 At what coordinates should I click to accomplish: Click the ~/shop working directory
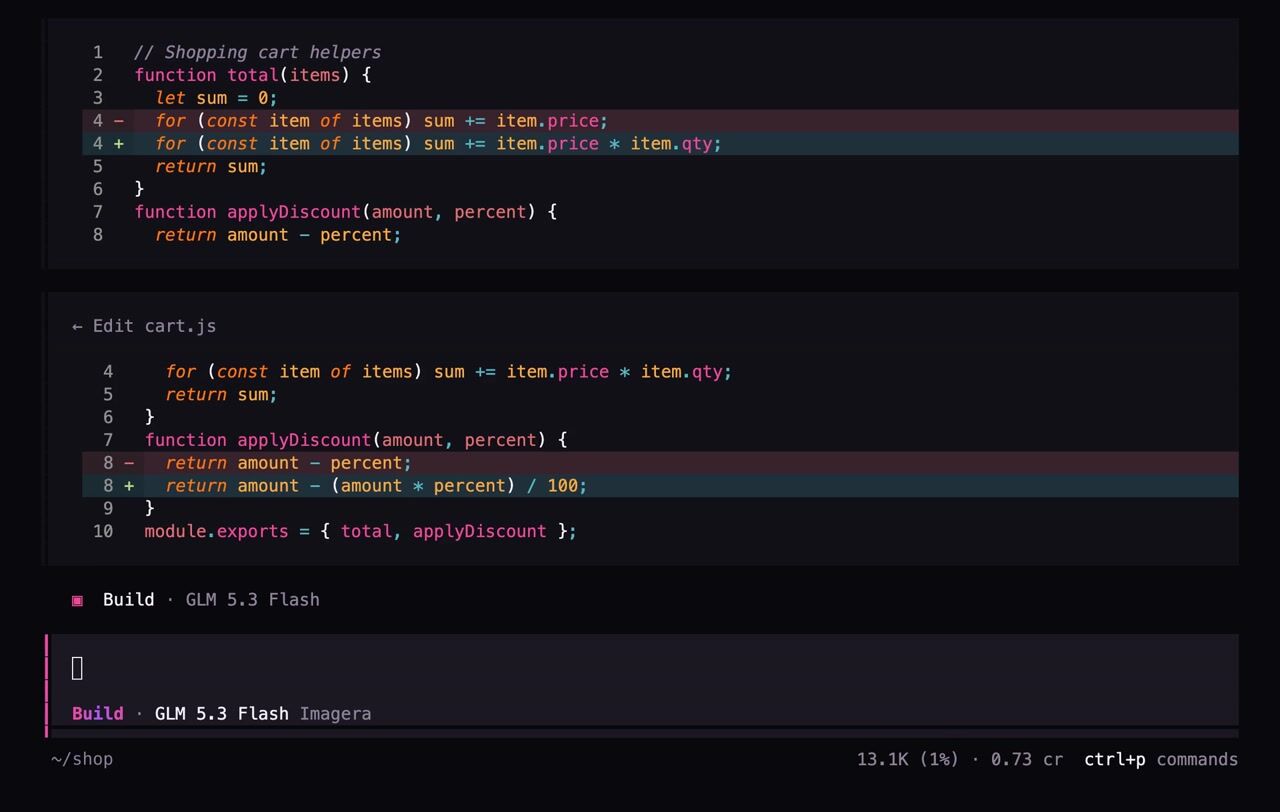coord(82,759)
